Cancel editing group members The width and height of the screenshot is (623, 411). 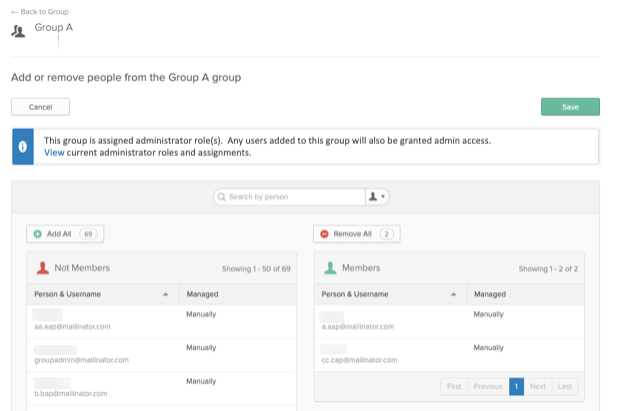coord(40,107)
